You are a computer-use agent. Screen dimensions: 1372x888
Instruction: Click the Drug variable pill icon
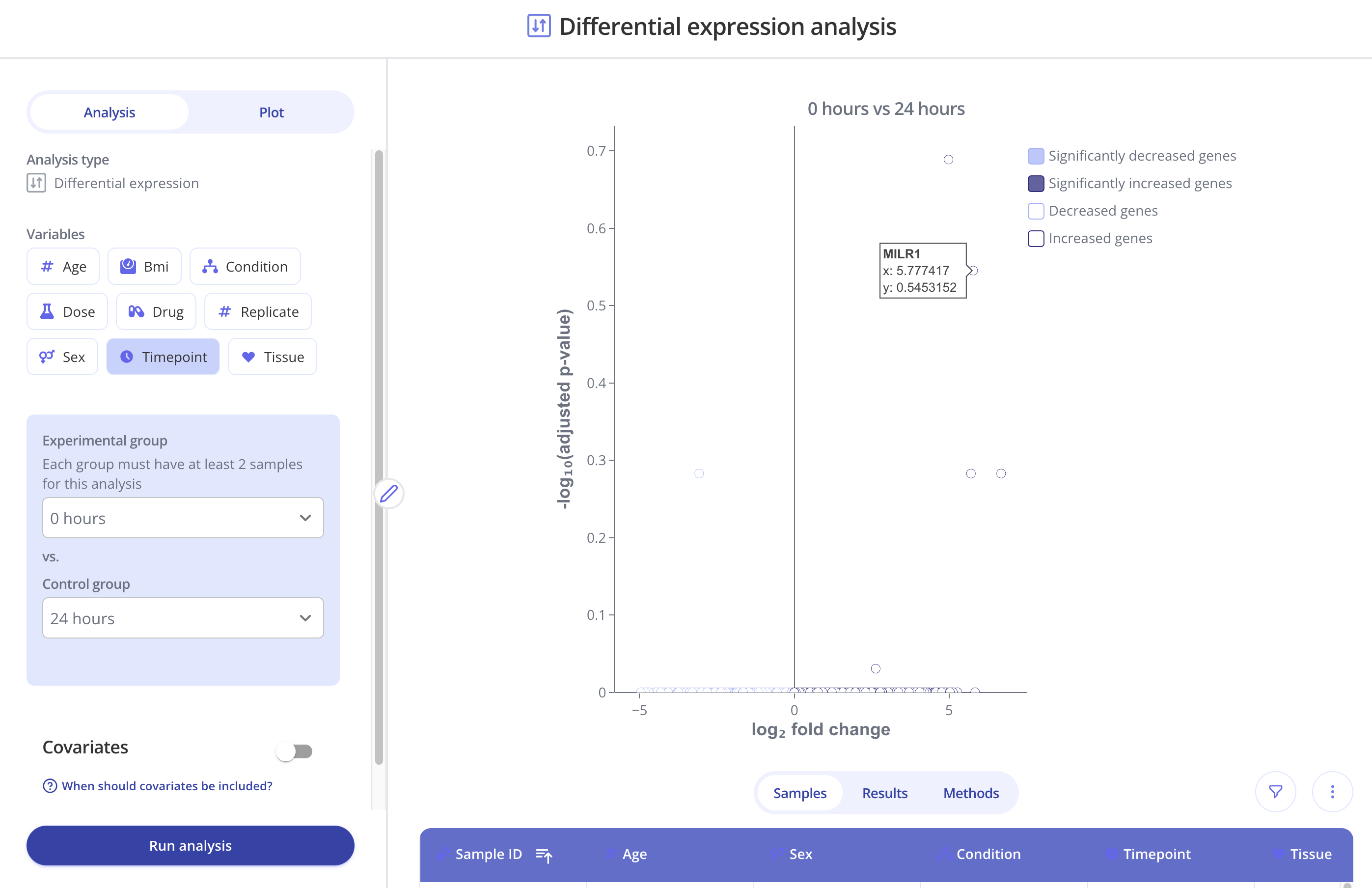[137, 311]
